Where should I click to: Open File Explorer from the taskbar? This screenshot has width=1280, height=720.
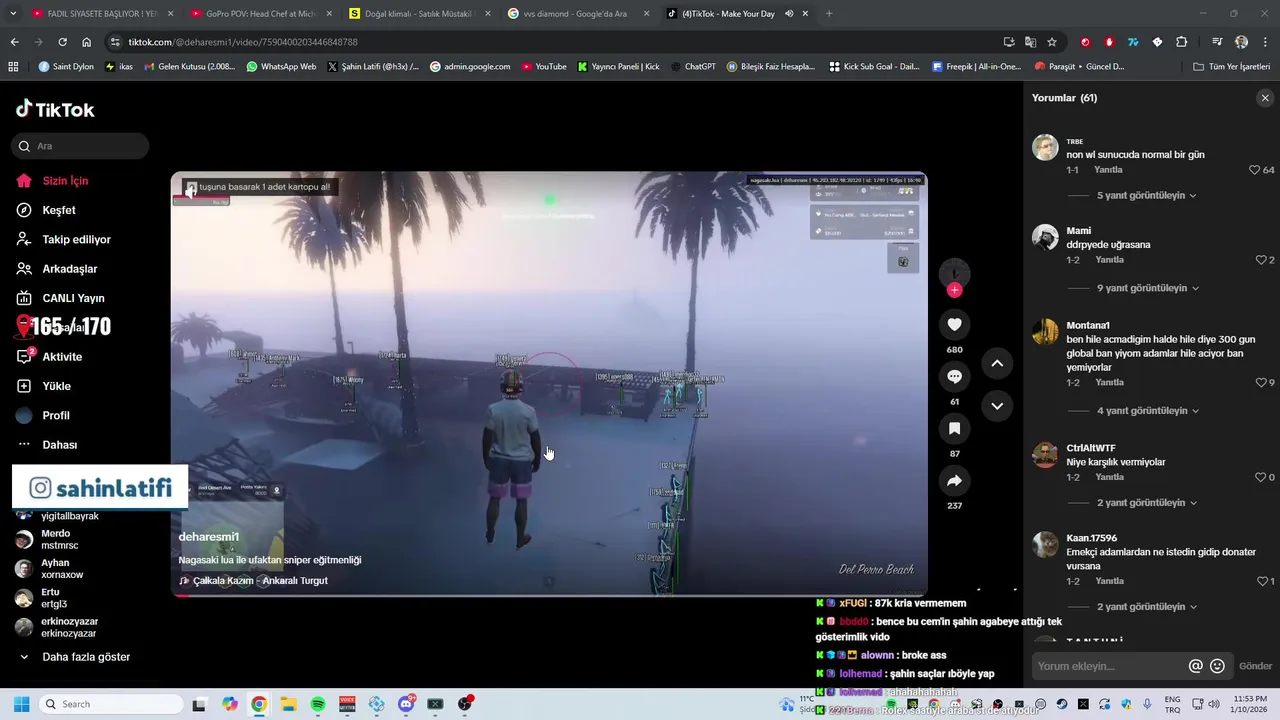(x=288, y=704)
